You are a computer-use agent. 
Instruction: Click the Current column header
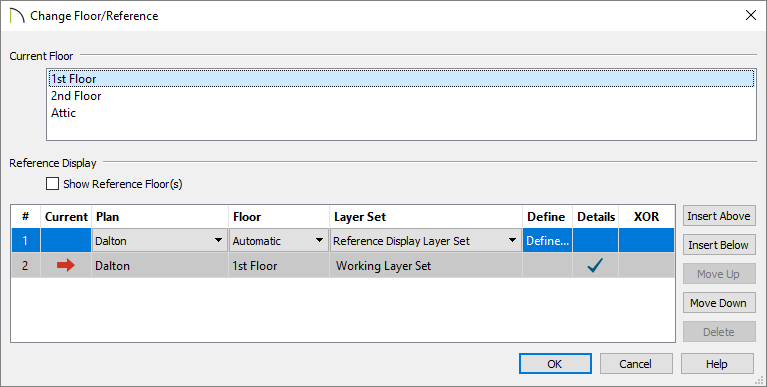click(x=66, y=217)
